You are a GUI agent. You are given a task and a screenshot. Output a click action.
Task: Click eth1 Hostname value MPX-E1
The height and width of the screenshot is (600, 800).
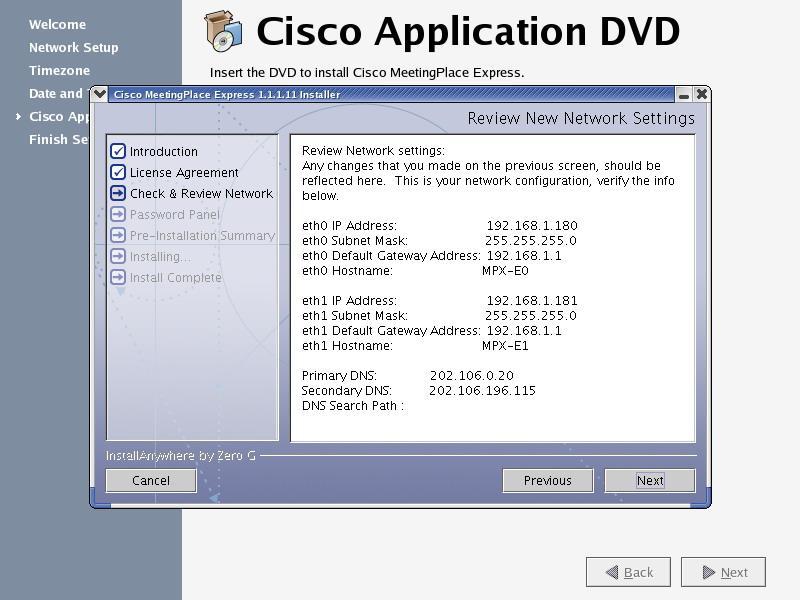[505, 345]
